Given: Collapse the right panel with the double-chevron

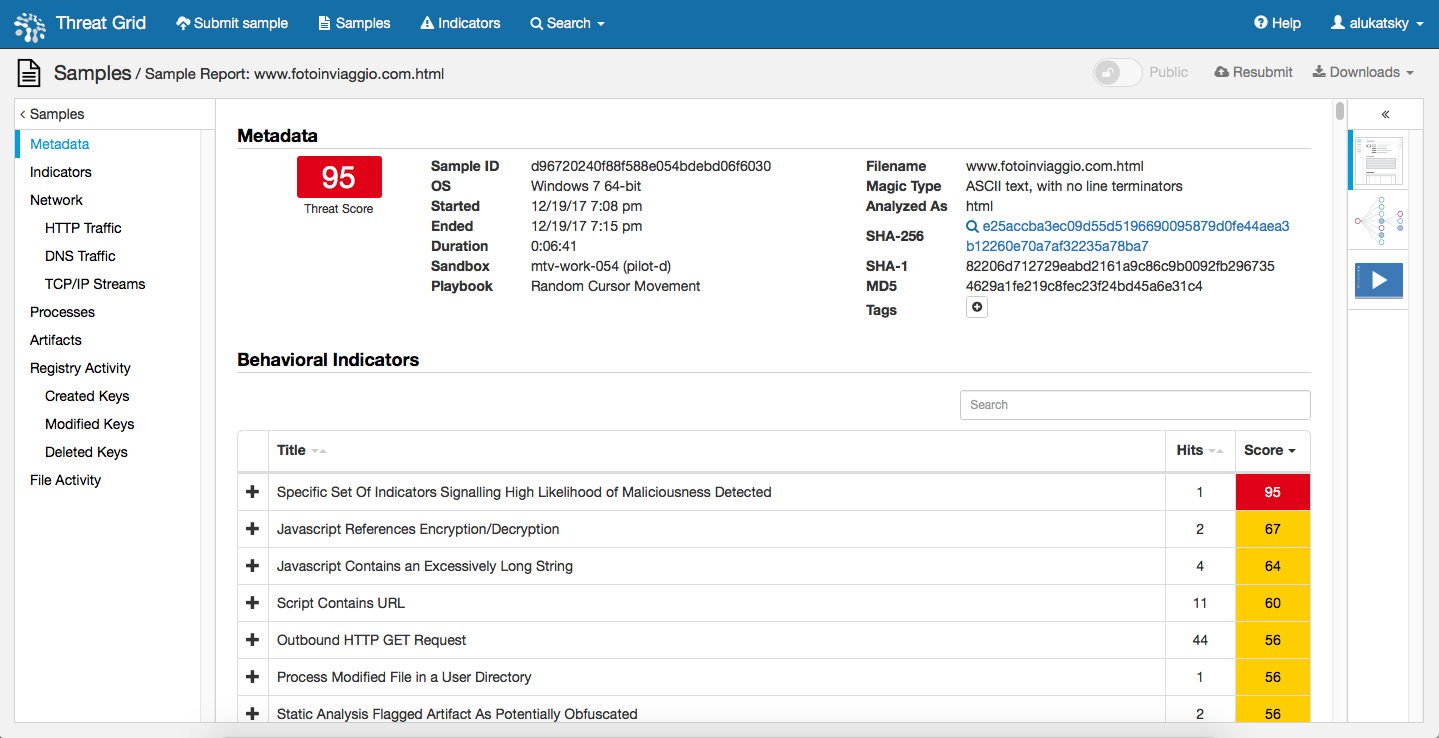Looking at the screenshot, I should click(1385, 114).
